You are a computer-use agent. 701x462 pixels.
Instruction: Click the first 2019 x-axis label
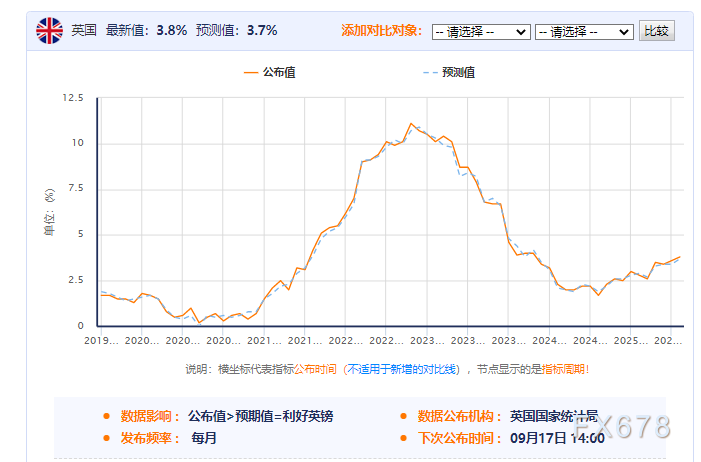pos(101,340)
